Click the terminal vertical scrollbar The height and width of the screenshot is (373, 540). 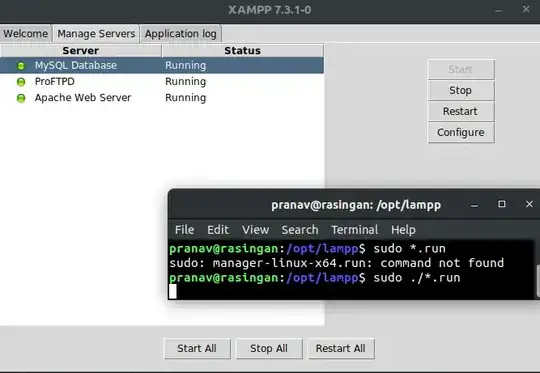point(538,280)
